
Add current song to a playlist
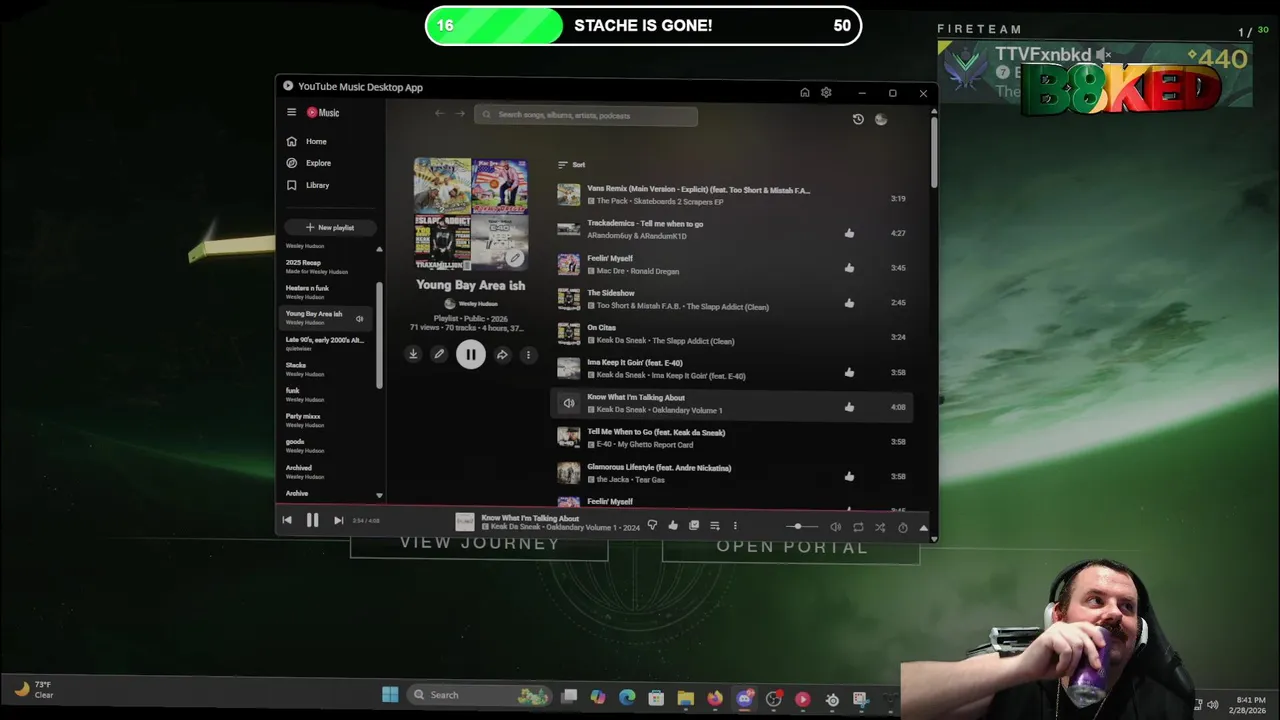[x=714, y=525]
